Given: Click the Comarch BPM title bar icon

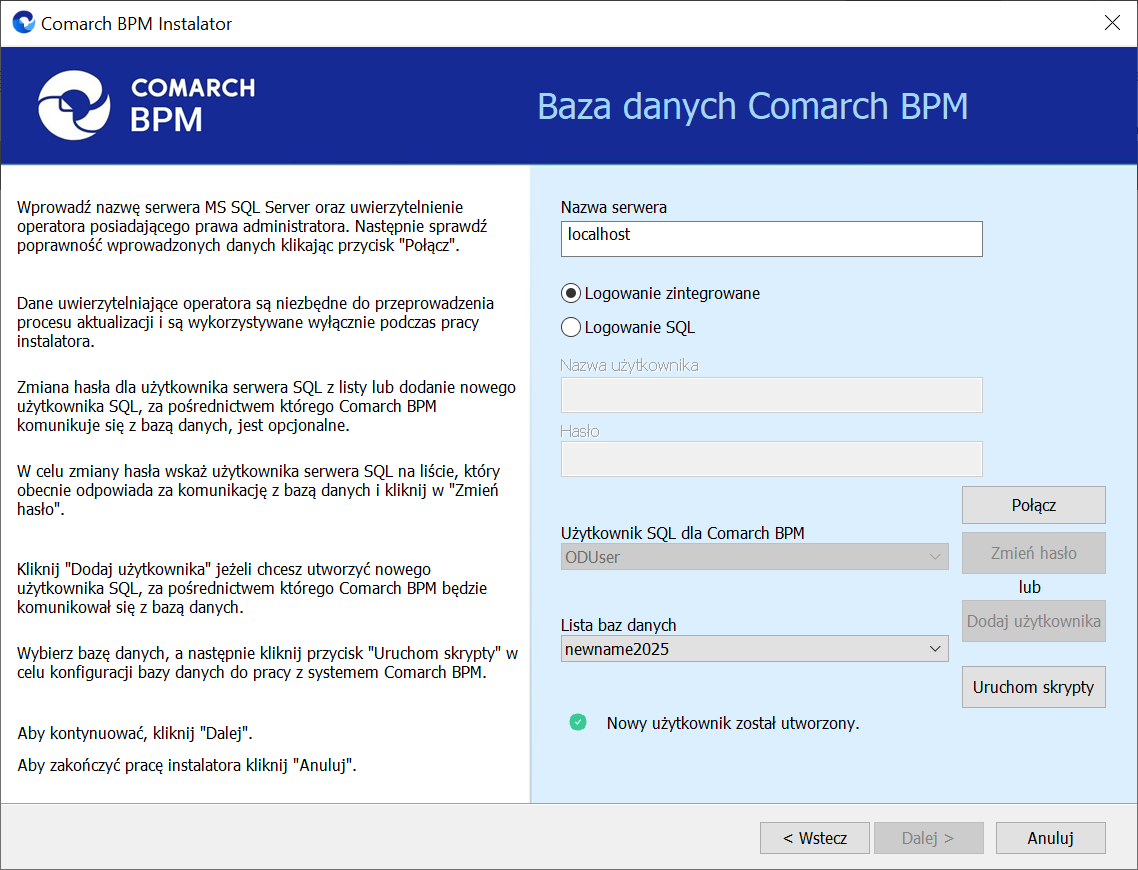Looking at the screenshot, I should pos(24,22).
